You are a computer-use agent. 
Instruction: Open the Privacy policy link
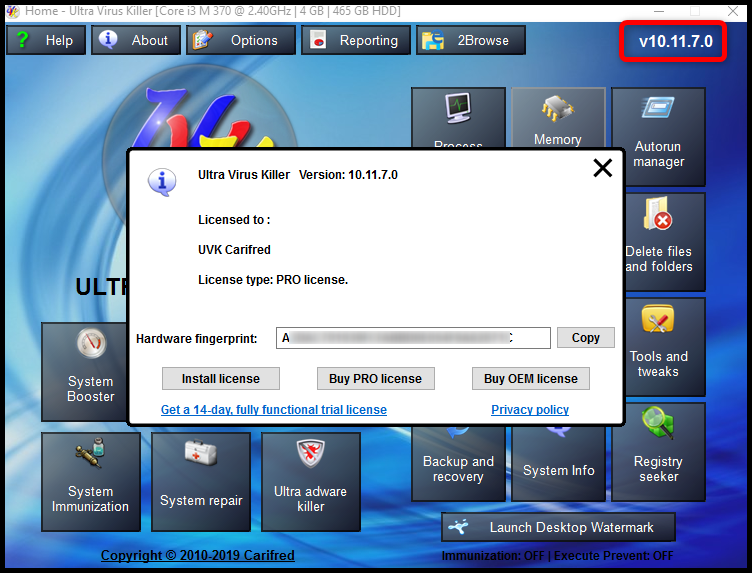pyautogui.click(x=530, y=409)
